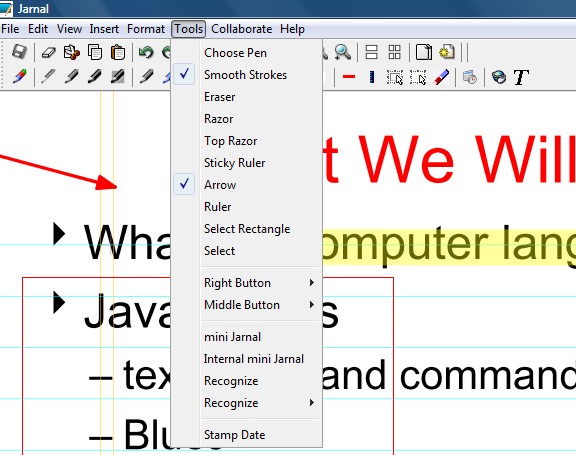Click Stamp Date menu entry

[245, 434]
